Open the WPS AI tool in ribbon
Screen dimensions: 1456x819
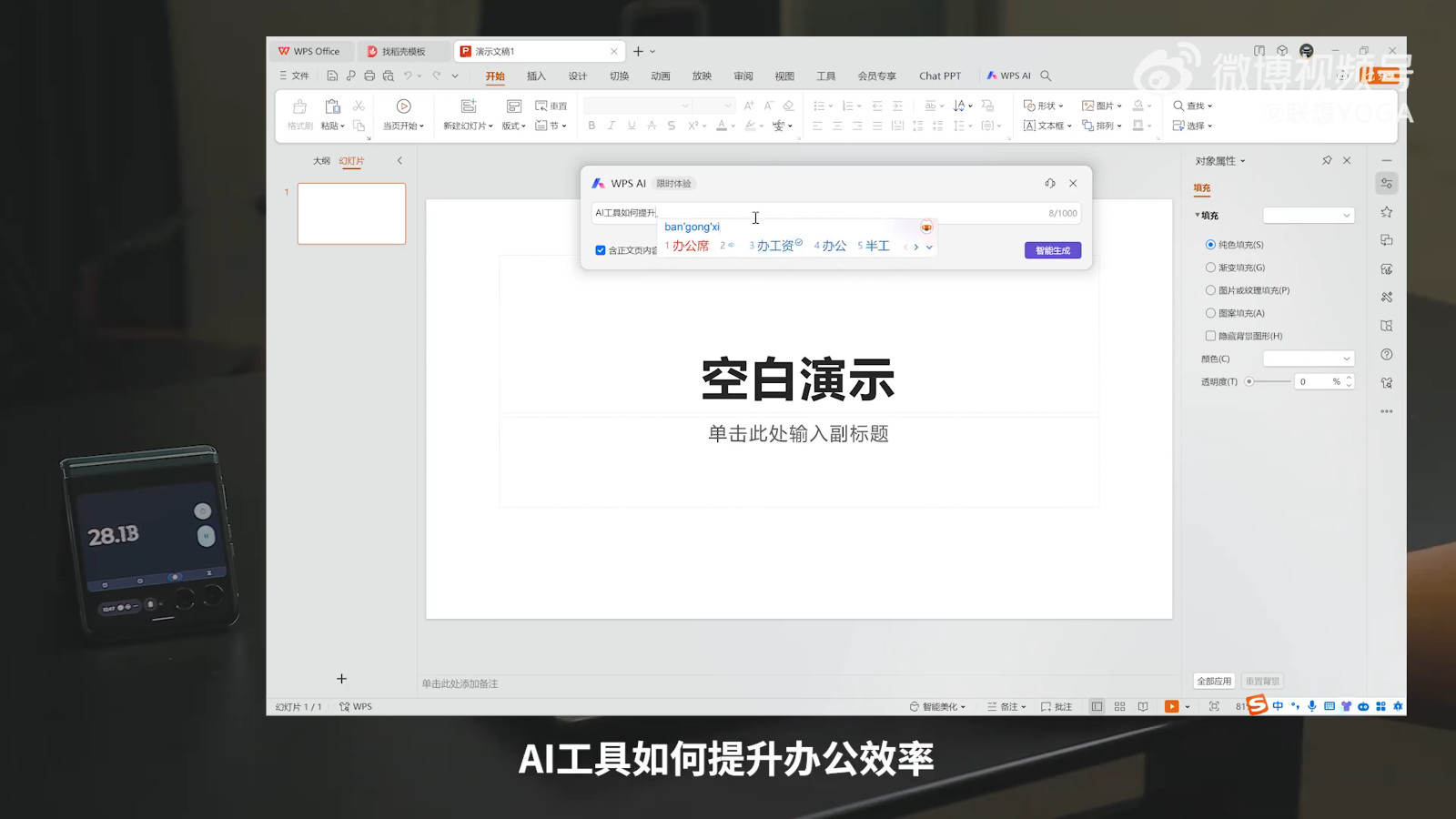[1009, 76]
